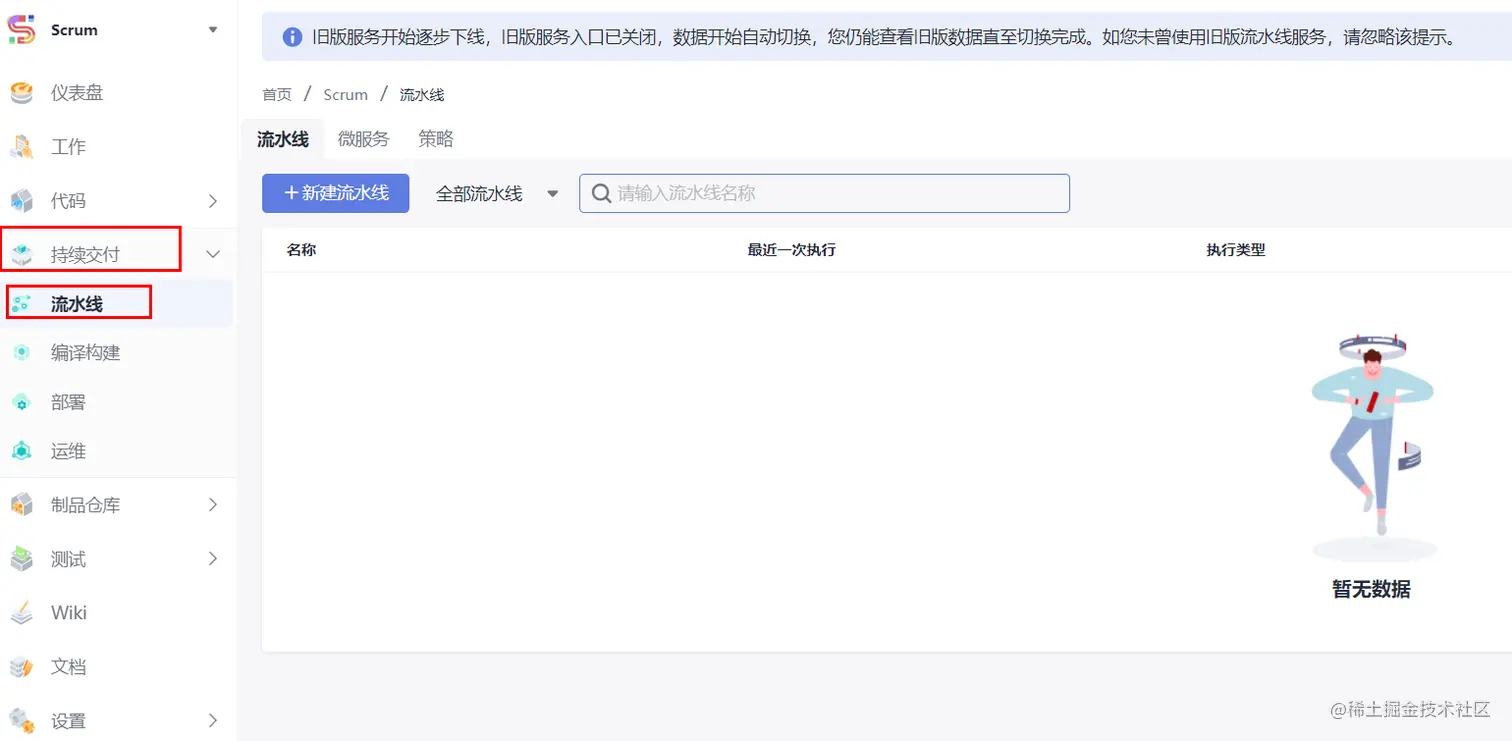Viewport: 1512px width, 741px height.
Task: Click the 持续交付 menu label
Action: (x=85, y=254)
